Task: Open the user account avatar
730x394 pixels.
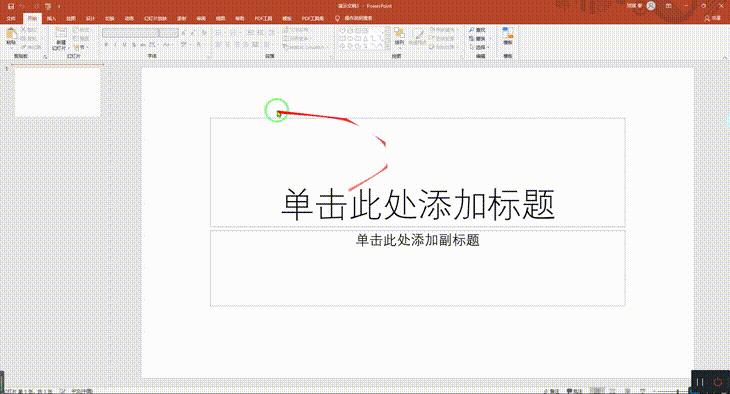Action: click(x=651, y=6)
